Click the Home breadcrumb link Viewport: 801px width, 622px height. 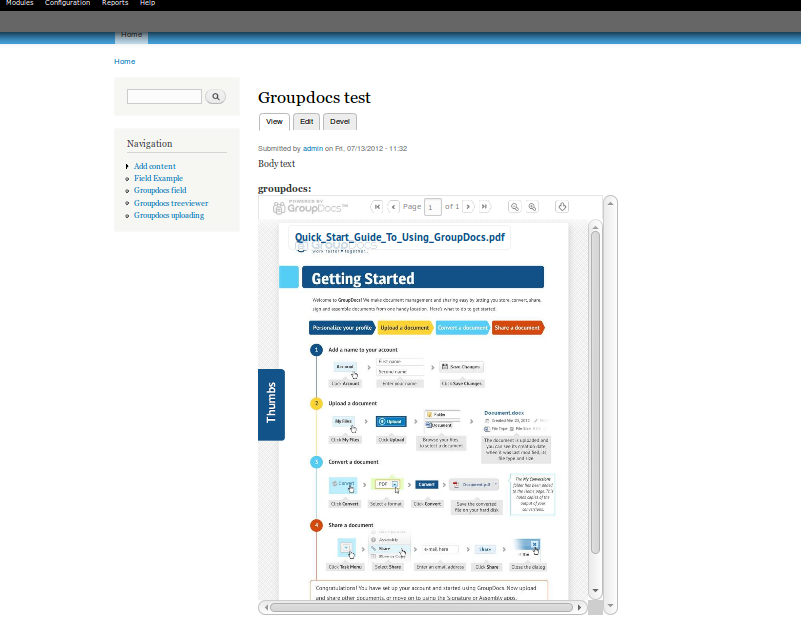125,61
